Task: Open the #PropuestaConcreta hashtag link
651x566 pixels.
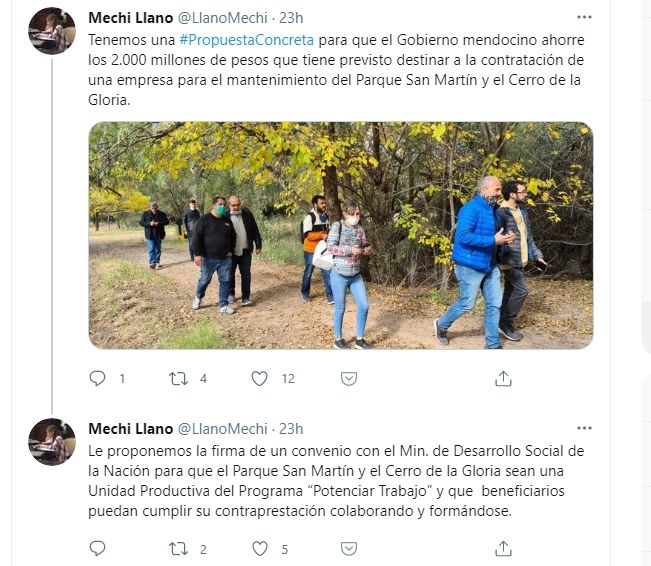Action: [246, 40]
